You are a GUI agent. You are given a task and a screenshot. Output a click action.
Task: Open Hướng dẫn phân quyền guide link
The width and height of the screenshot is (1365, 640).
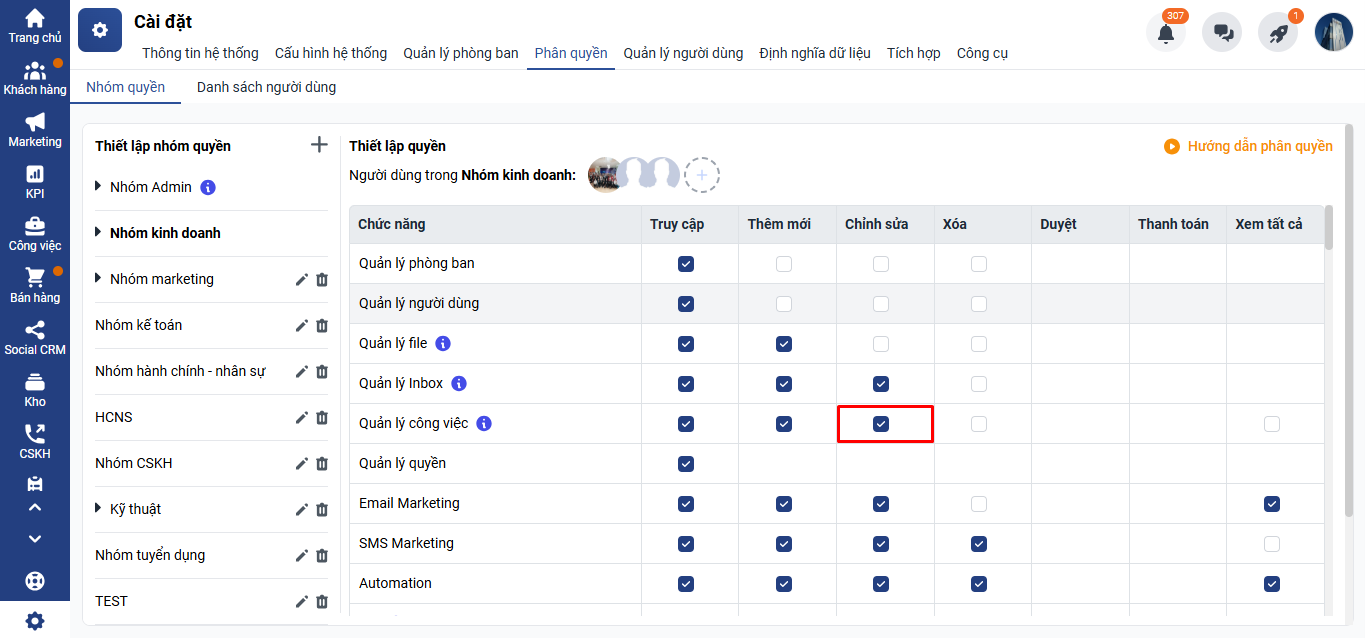(1248, 146)
